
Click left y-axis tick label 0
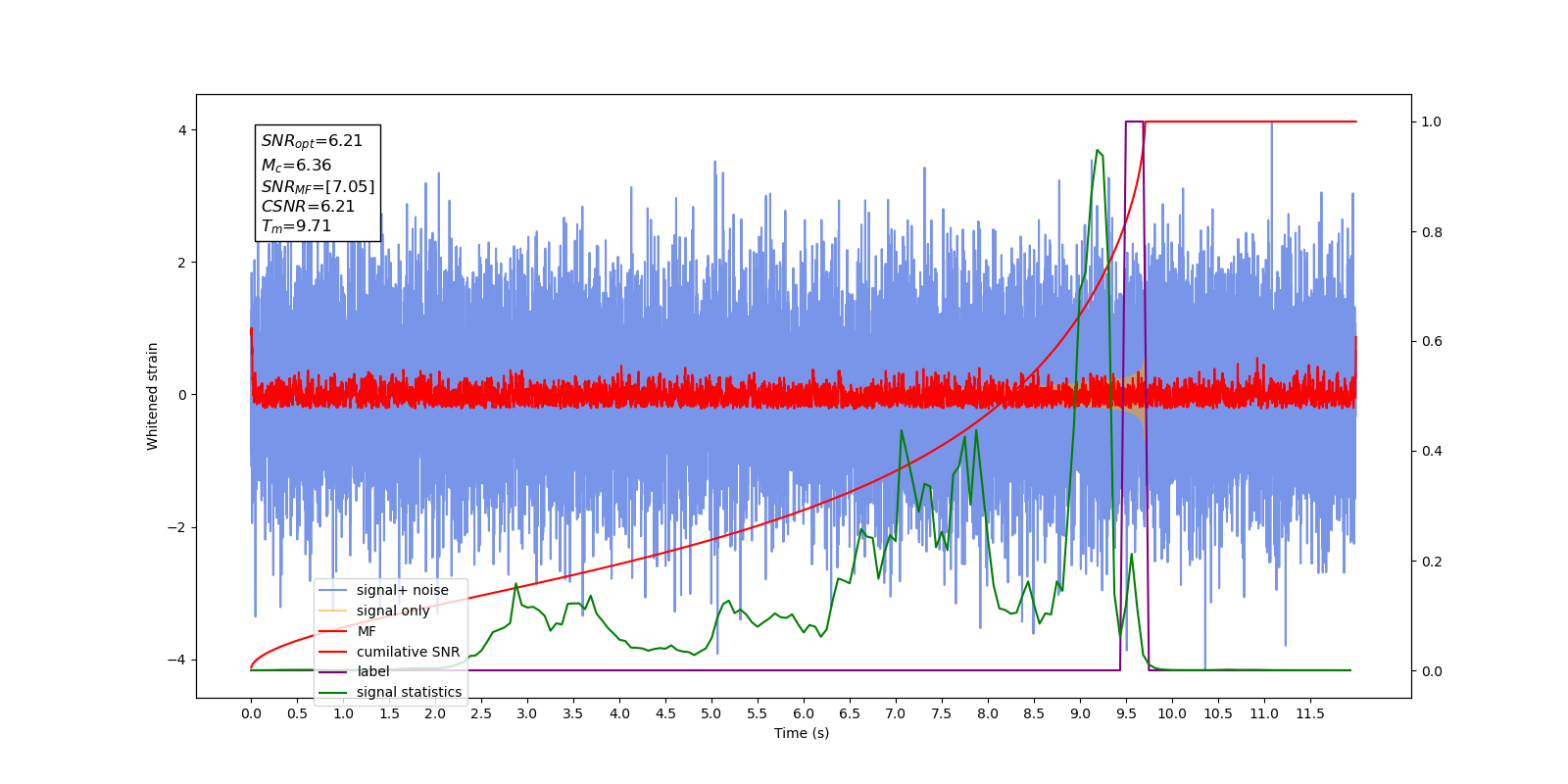coord(182,395)
